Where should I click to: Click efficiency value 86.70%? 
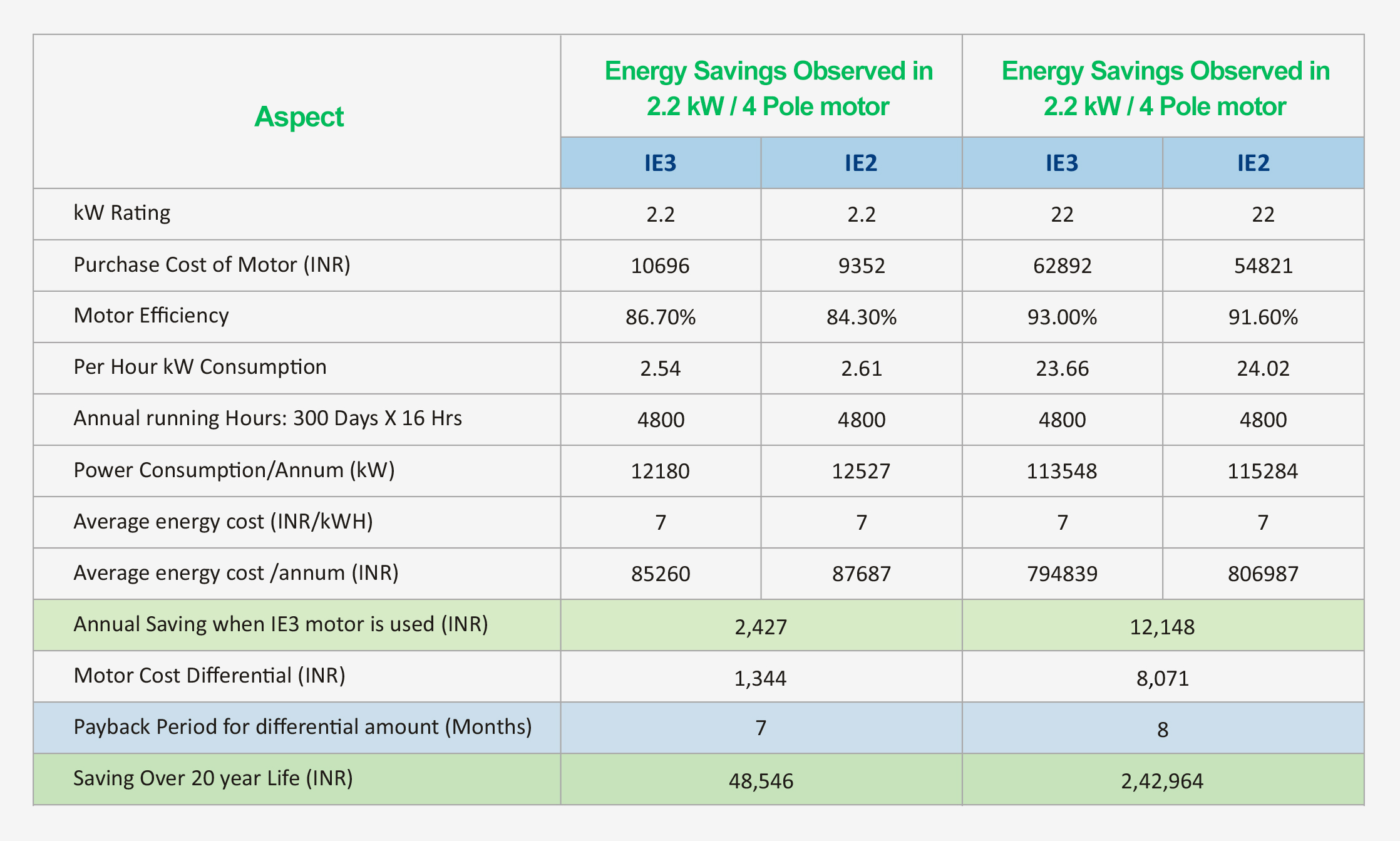point(661,317)
